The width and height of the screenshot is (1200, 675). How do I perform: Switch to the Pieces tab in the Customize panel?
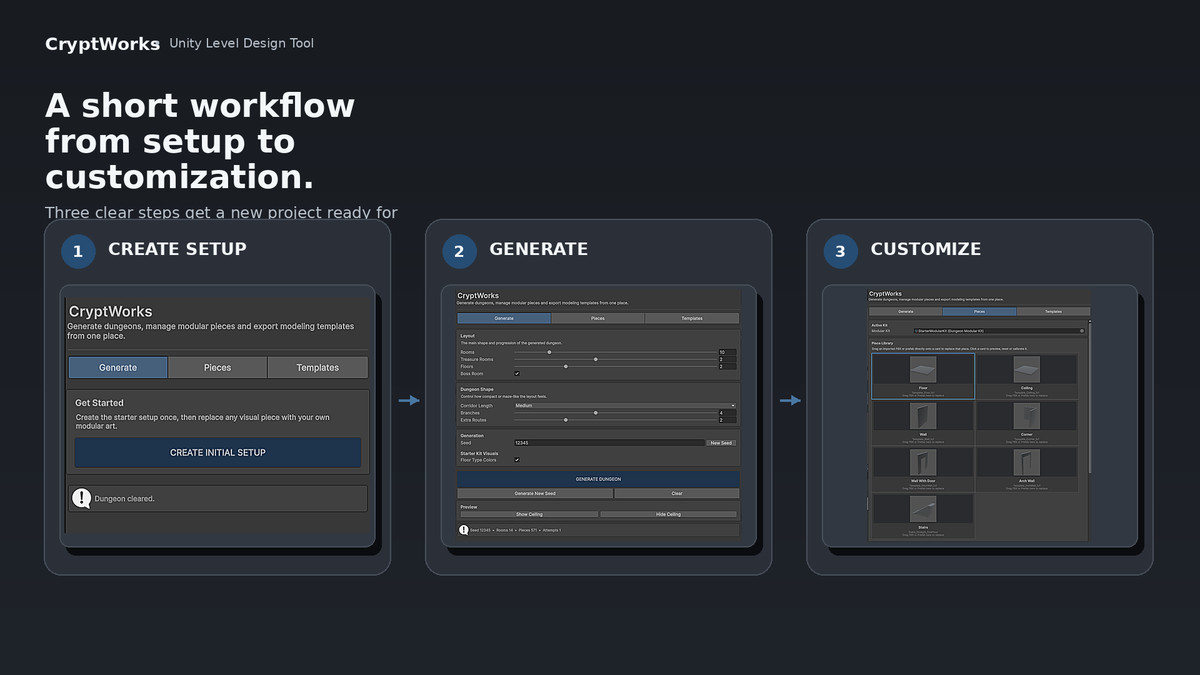[979, 311]
